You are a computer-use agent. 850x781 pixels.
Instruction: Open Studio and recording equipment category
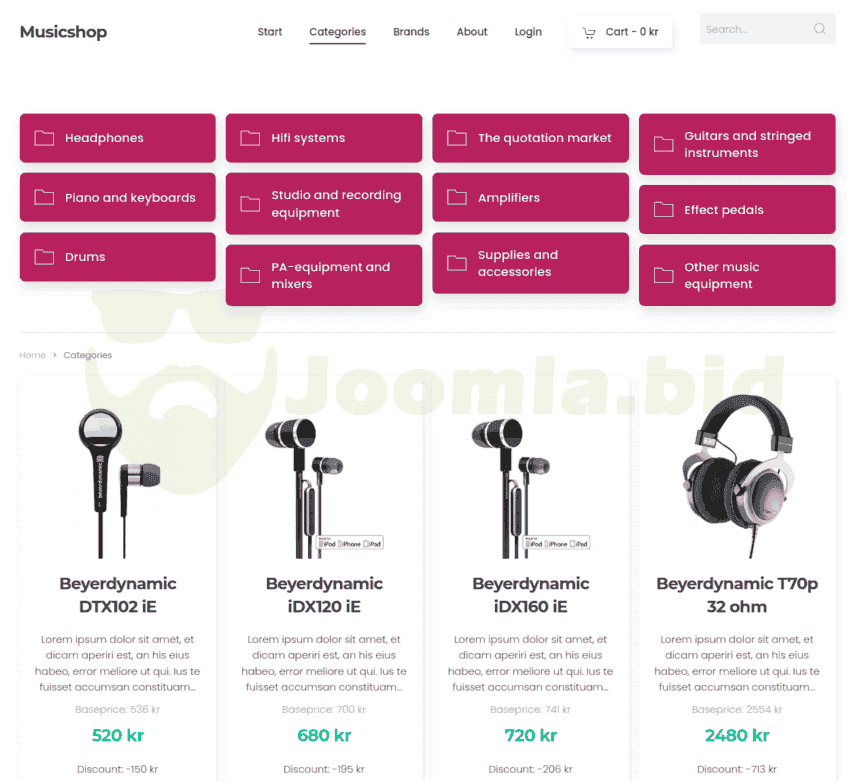point(324,204)
